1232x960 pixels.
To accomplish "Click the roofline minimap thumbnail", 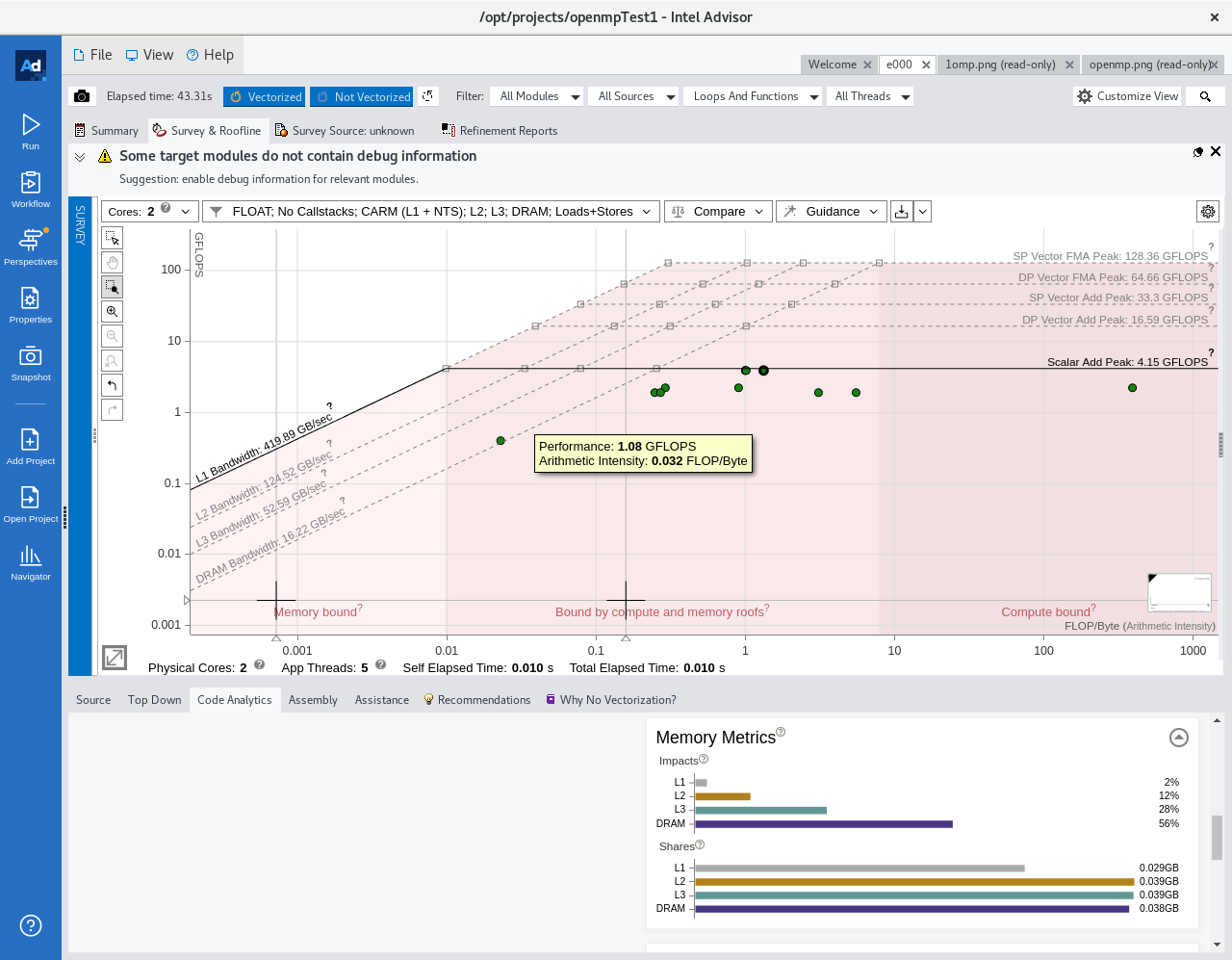I will [x=1179, y=592].
